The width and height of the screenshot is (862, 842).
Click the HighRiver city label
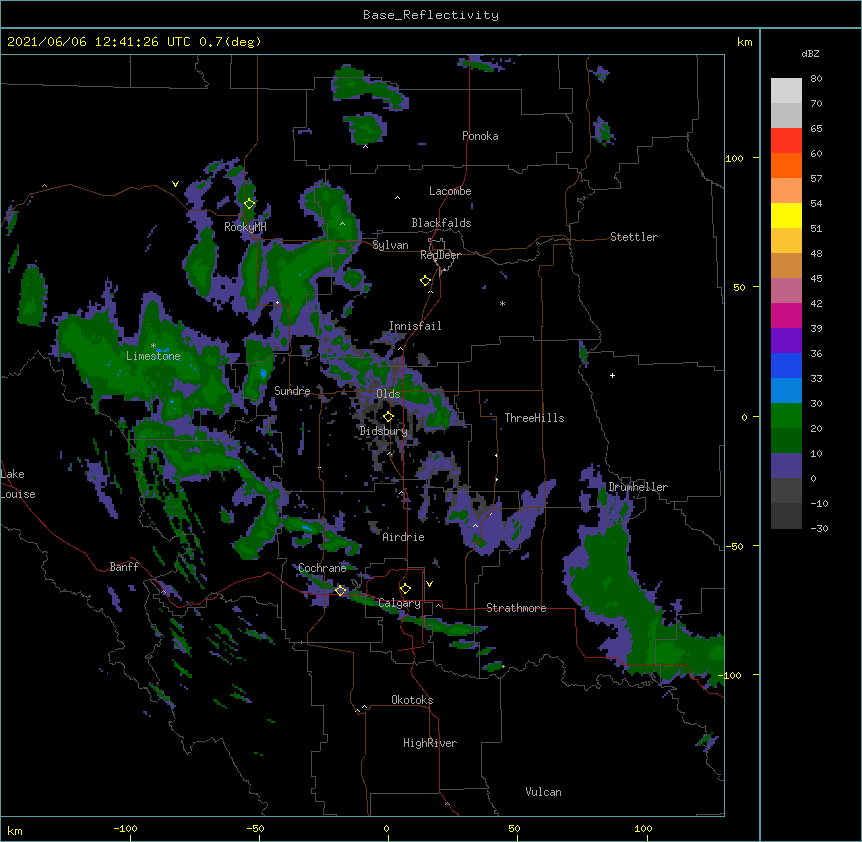(x=430, y=743)
